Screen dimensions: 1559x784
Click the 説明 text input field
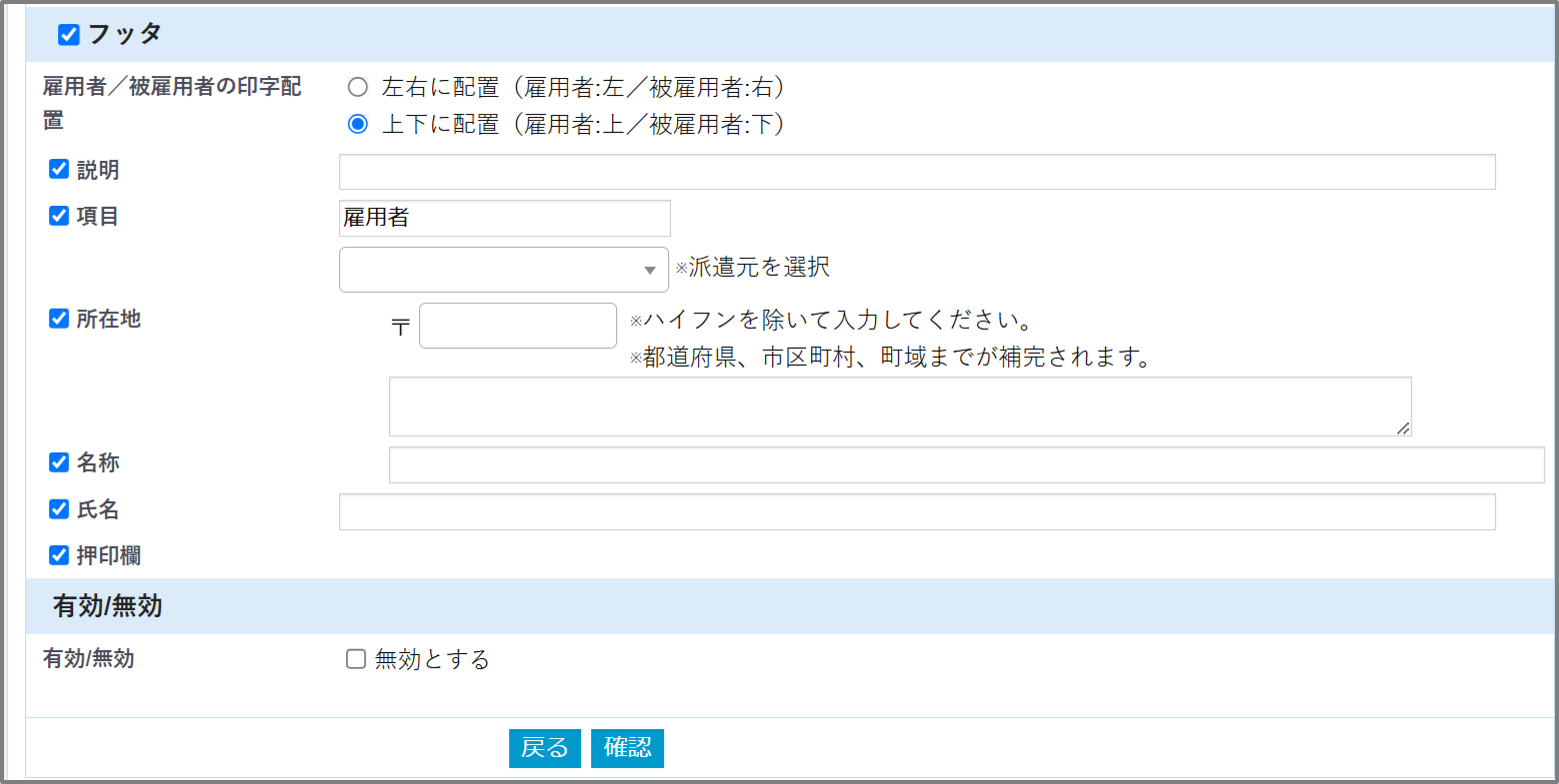[917, 172]
